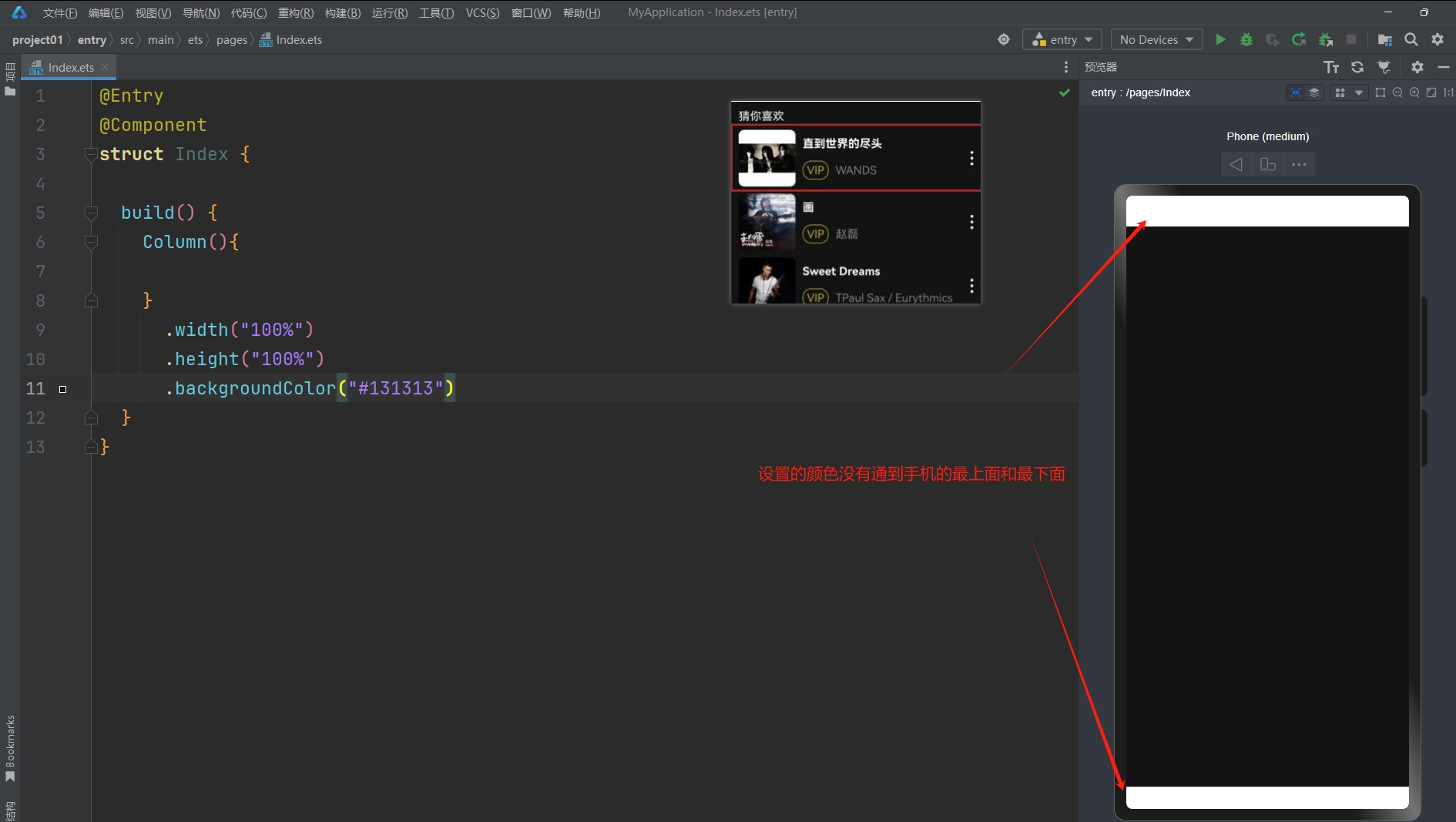The image size is (1456, 822).
Task: Open the No Devices dropdown
Action: pos(1156,39)
